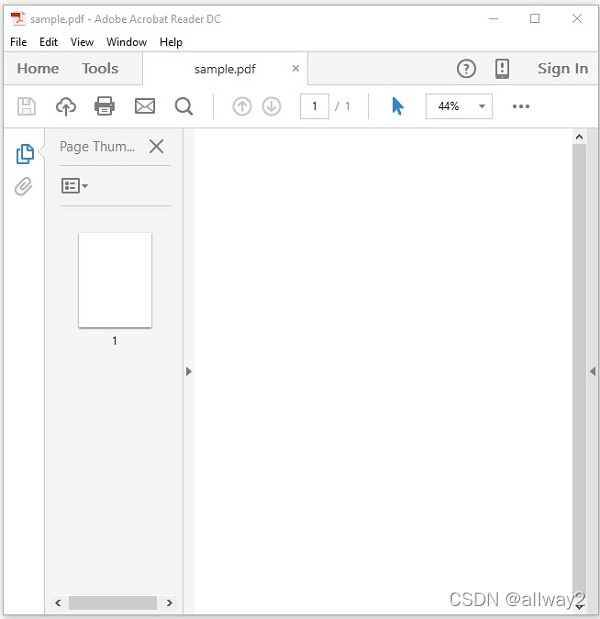Close the sample.pdf tab
This screenshot has width=600, height=619.
(x=296, y=69)
